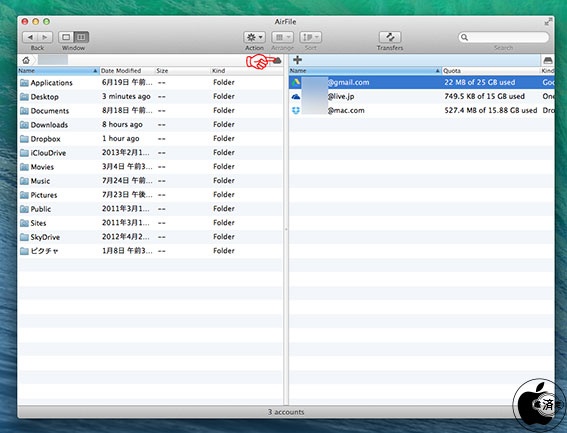The image size is (567, 433).
Task: Select the Applications folder
Action: tap(150, 82)
